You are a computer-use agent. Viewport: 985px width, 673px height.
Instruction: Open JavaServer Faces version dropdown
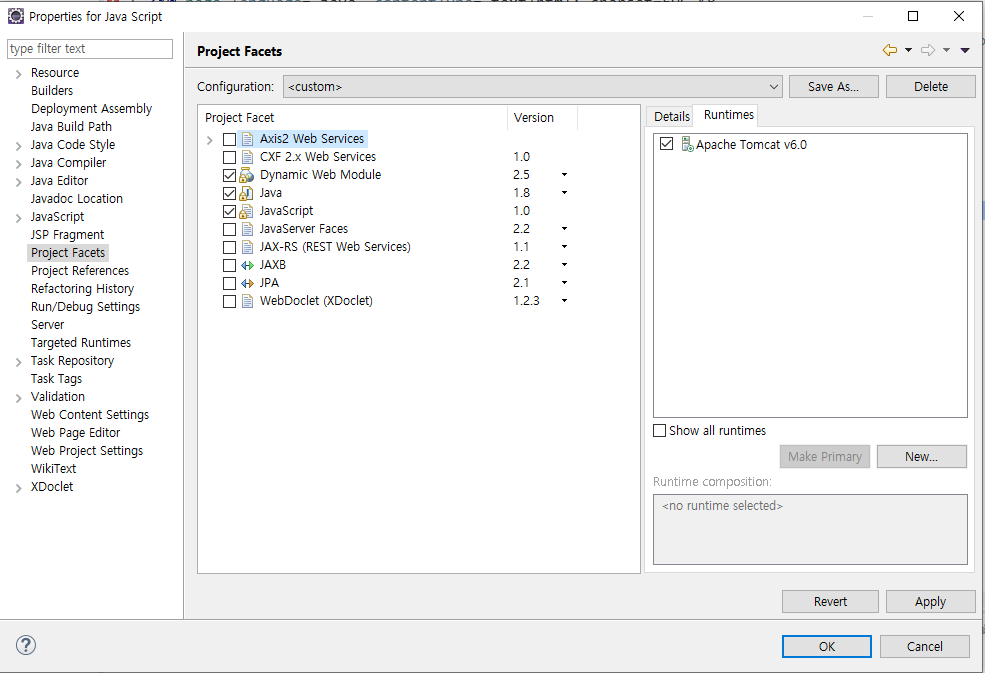(x=564, y=229)
